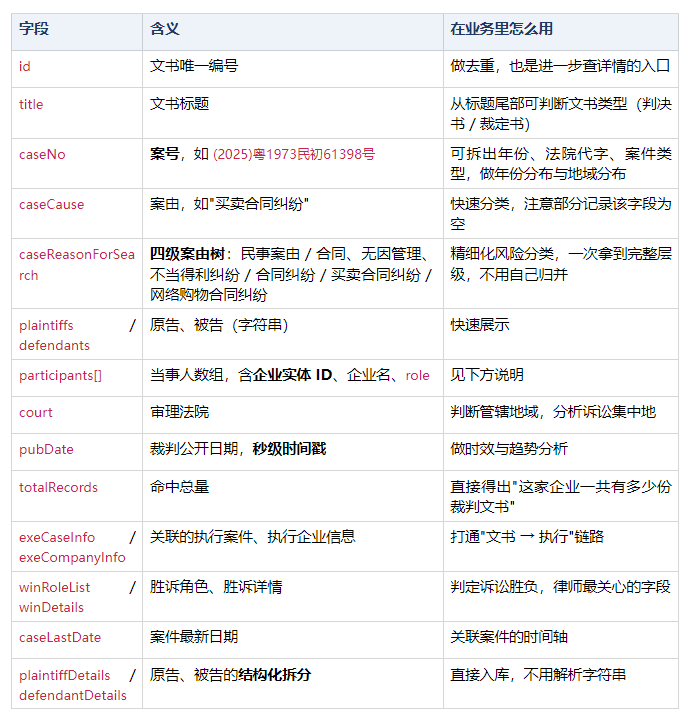Click the case number (2025)粤1973民初61398号
Image resolution: width=688 pixels, height=717 pixels.
tap(294, 154)
